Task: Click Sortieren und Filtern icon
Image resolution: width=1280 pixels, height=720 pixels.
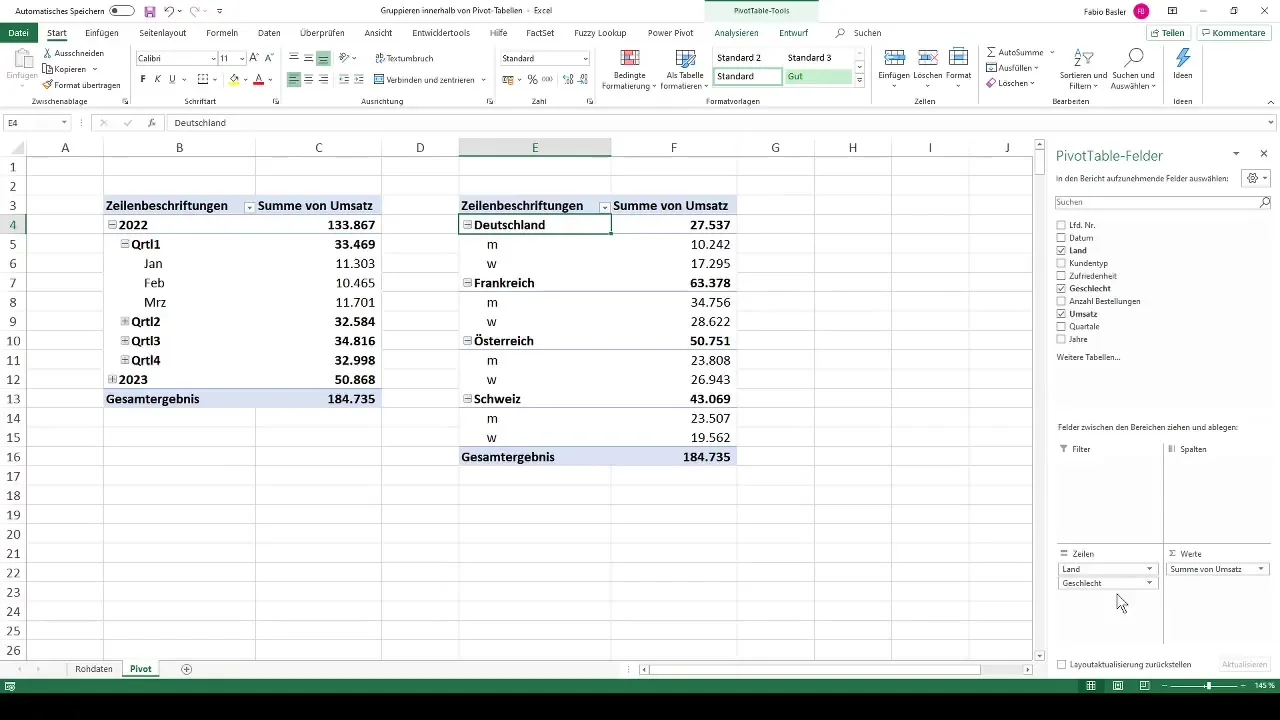Action: tap(1084, 58)
